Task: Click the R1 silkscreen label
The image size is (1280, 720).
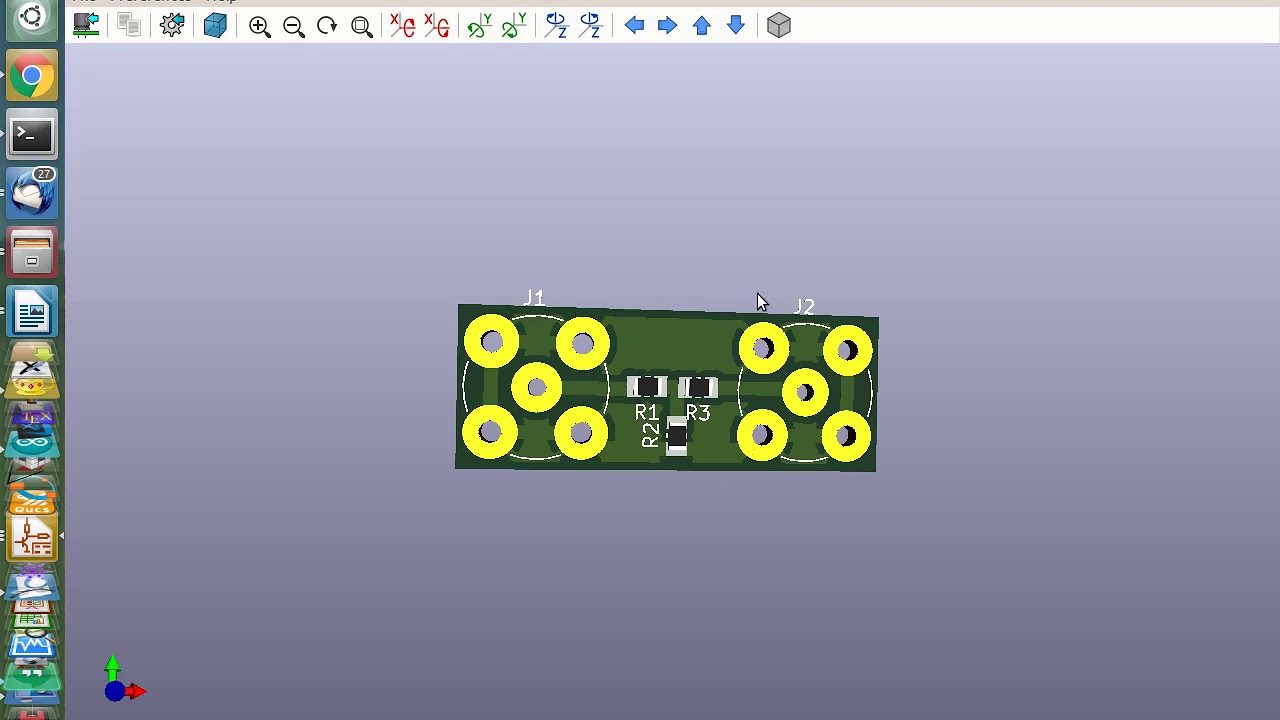Action: click(x=647, y=413)
